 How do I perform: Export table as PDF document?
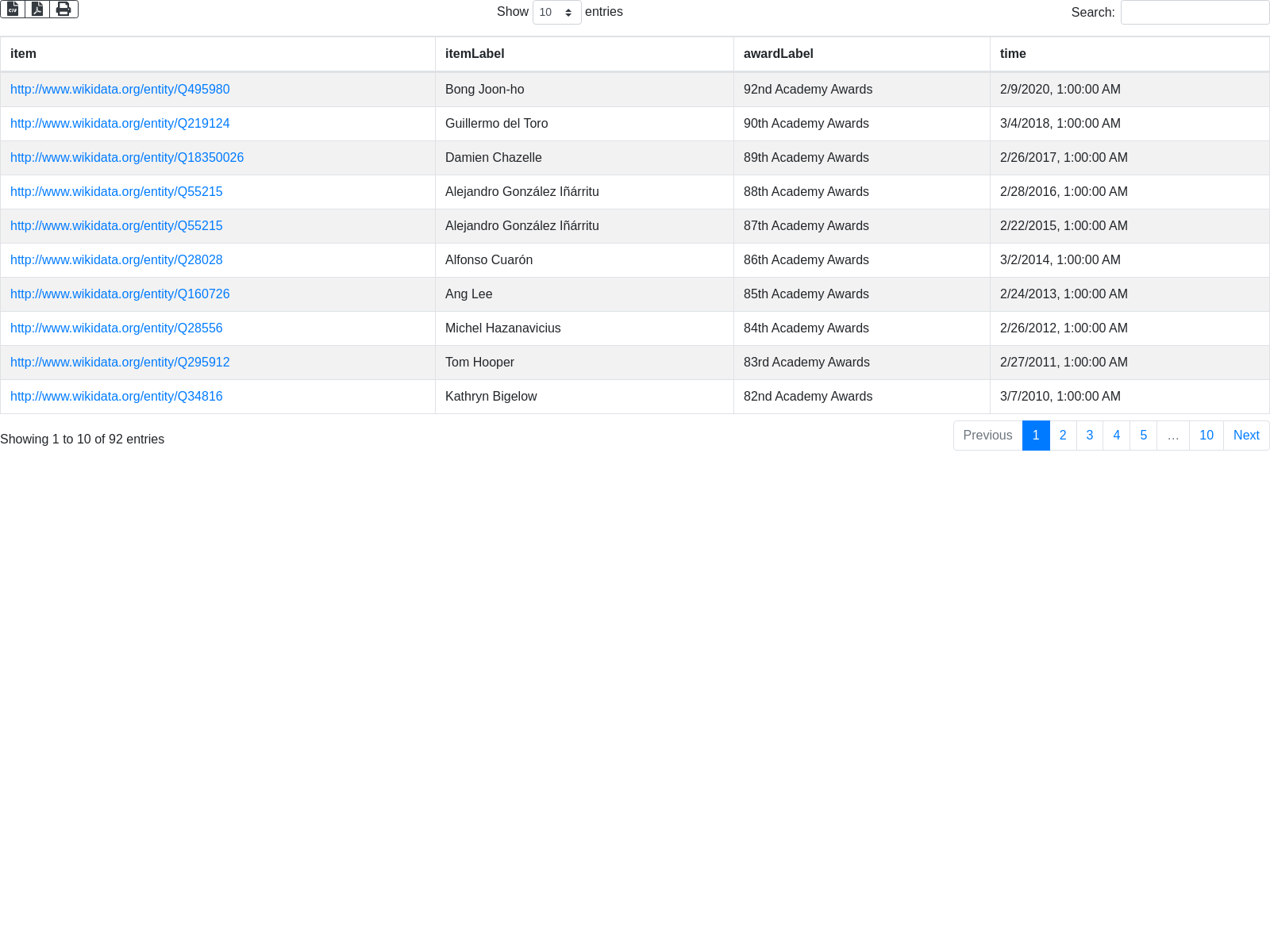[37, 10]
